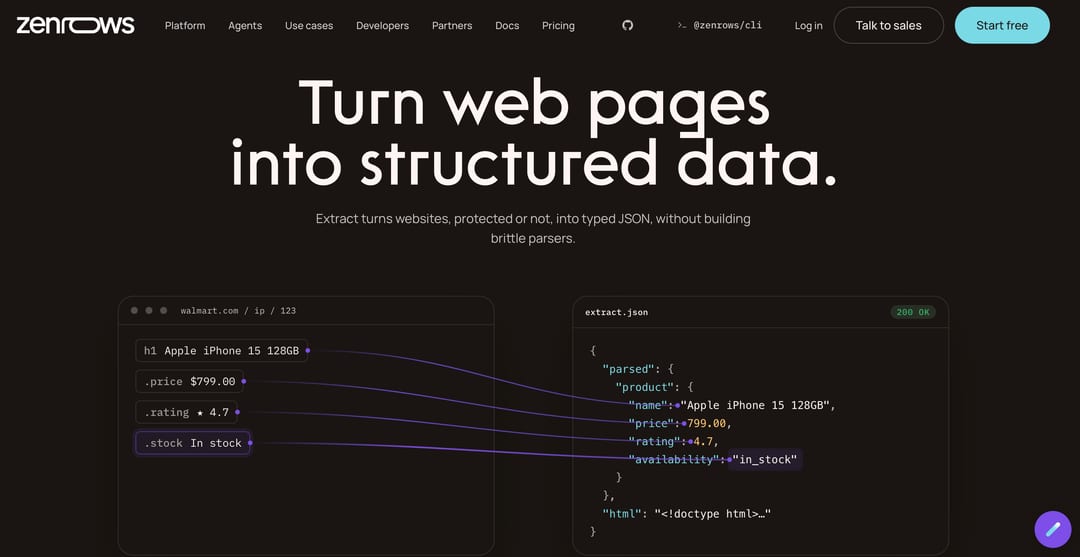
Task: Click the "name" key in JSON
Action: coord(650,406)
